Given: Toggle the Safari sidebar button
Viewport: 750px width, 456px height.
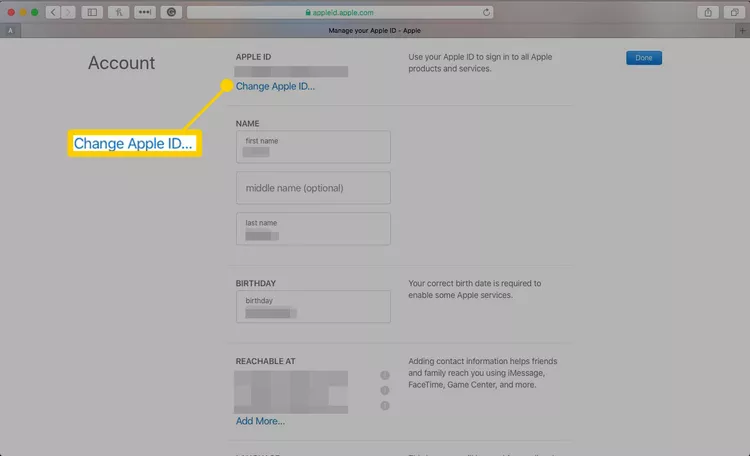Looking at the screenshot, I should coord(92,12).
